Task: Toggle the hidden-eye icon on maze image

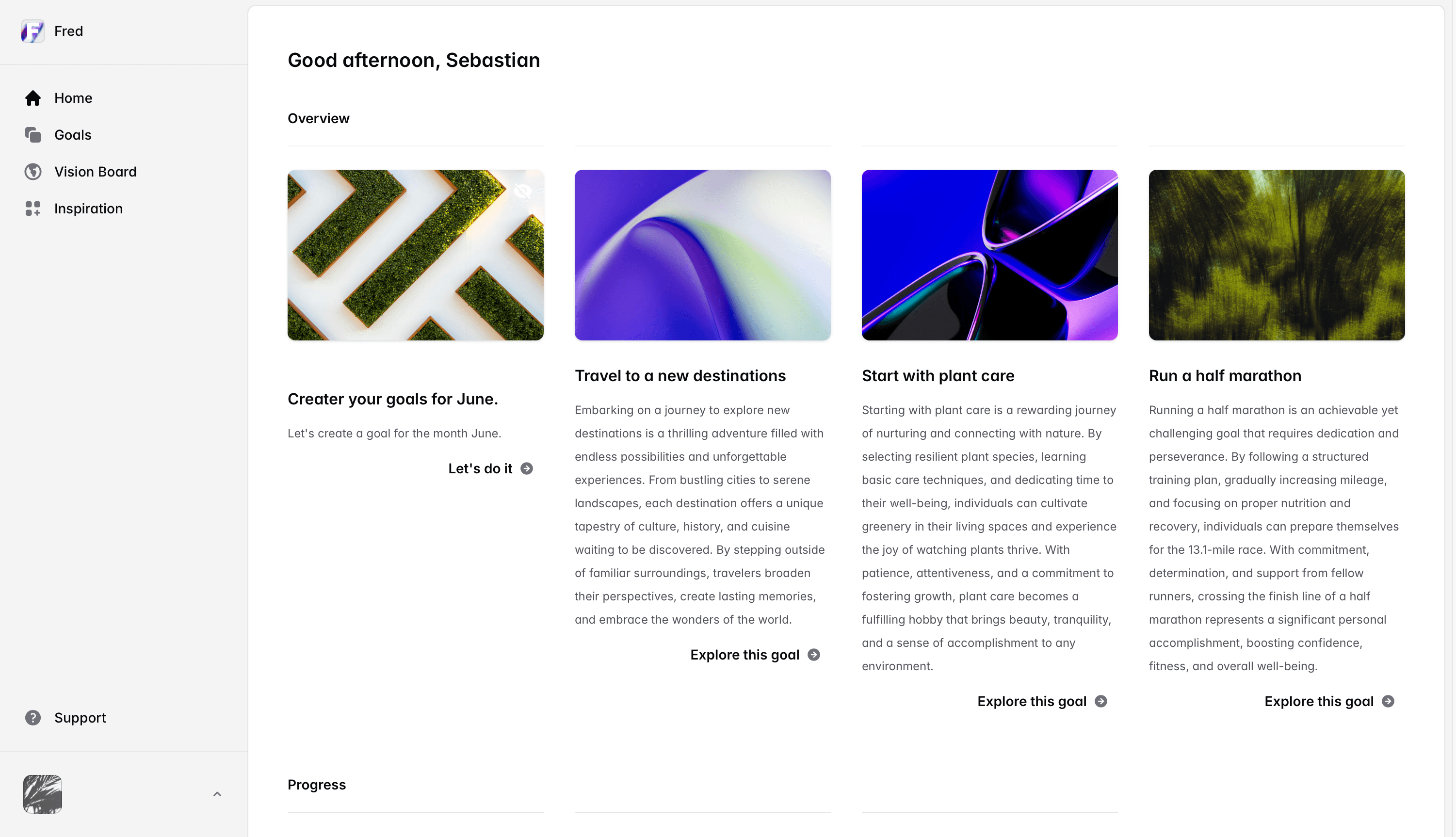Action: click(522, 190)
